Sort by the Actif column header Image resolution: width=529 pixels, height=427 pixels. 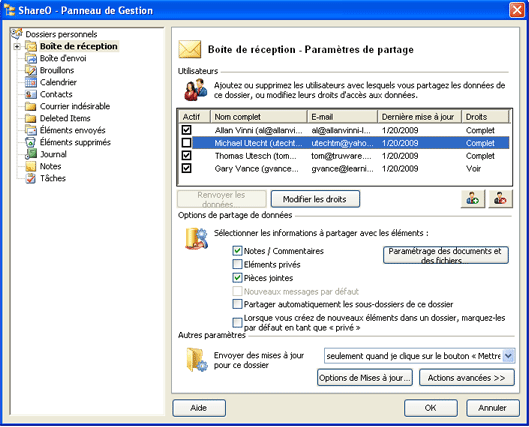tap(194, 117)
